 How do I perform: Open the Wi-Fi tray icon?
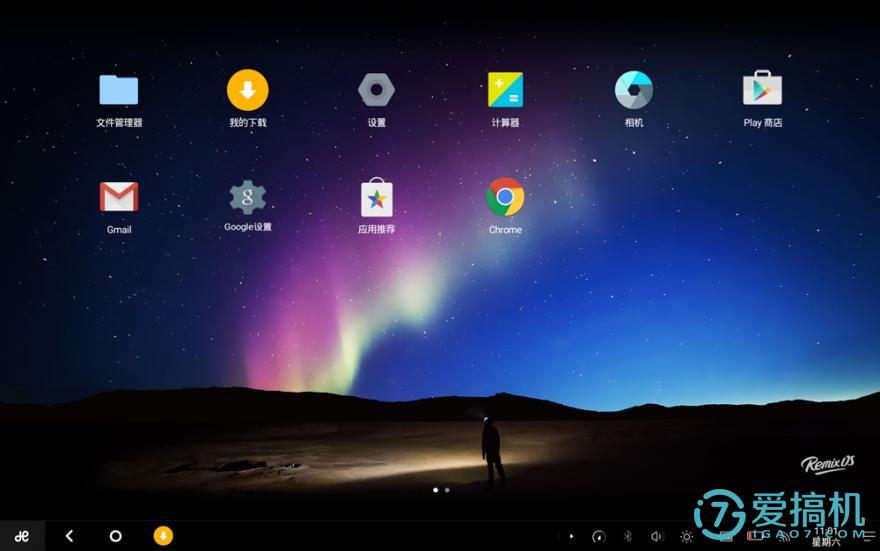coord(783,537)
